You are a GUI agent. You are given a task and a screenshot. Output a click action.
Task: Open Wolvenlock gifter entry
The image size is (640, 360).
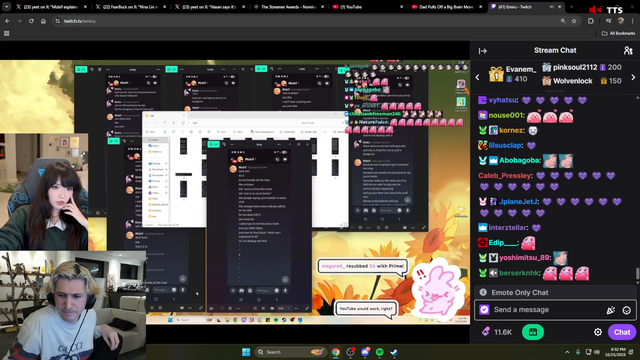point(582,81)
